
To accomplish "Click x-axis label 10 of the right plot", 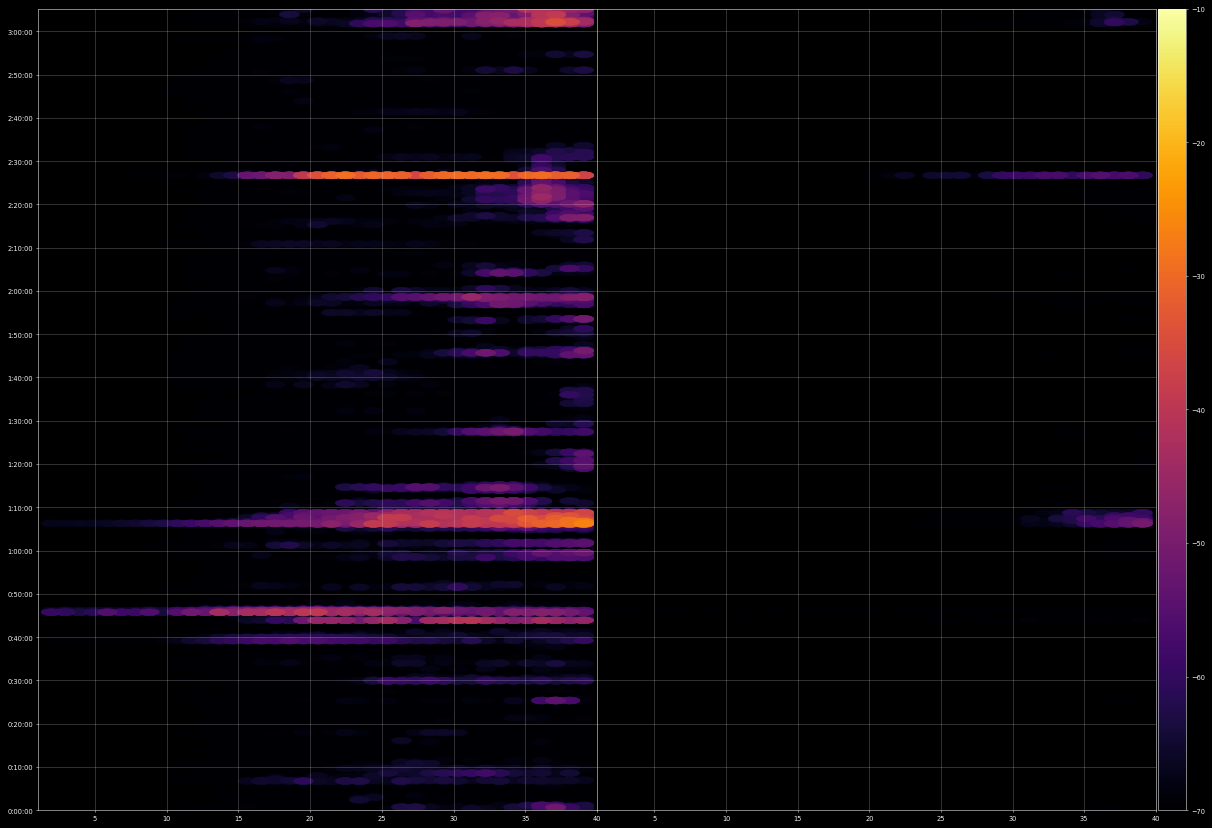I will [726, 819].
